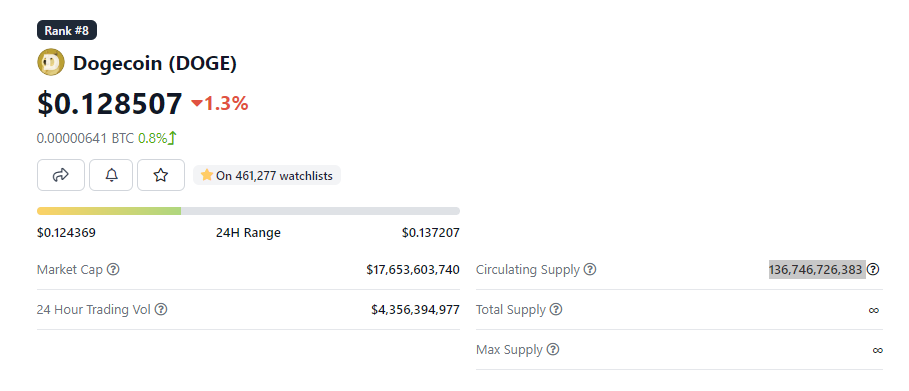Image resolution: width=909 pixels, height=391 pixels.
Task: Click the Circulating Supply label help icon
Action: click(590, 269)
